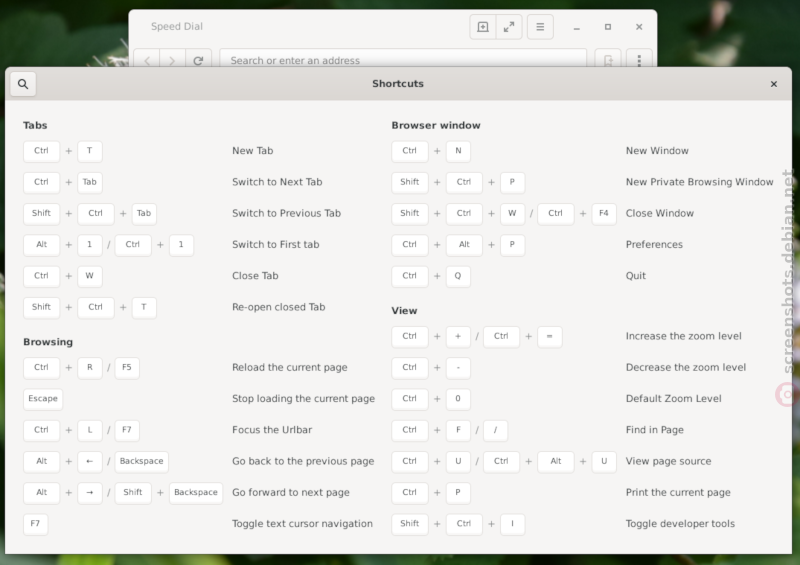800x565 pixels.
Task: Click the Escape key cap
Action: click(x=43, y=399)
